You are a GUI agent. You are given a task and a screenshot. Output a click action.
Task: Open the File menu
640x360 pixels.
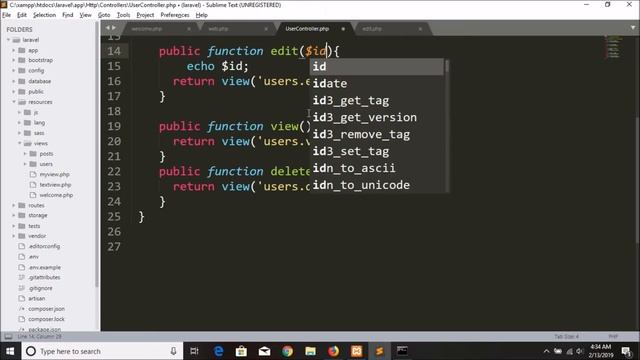(x=7, y=15)
